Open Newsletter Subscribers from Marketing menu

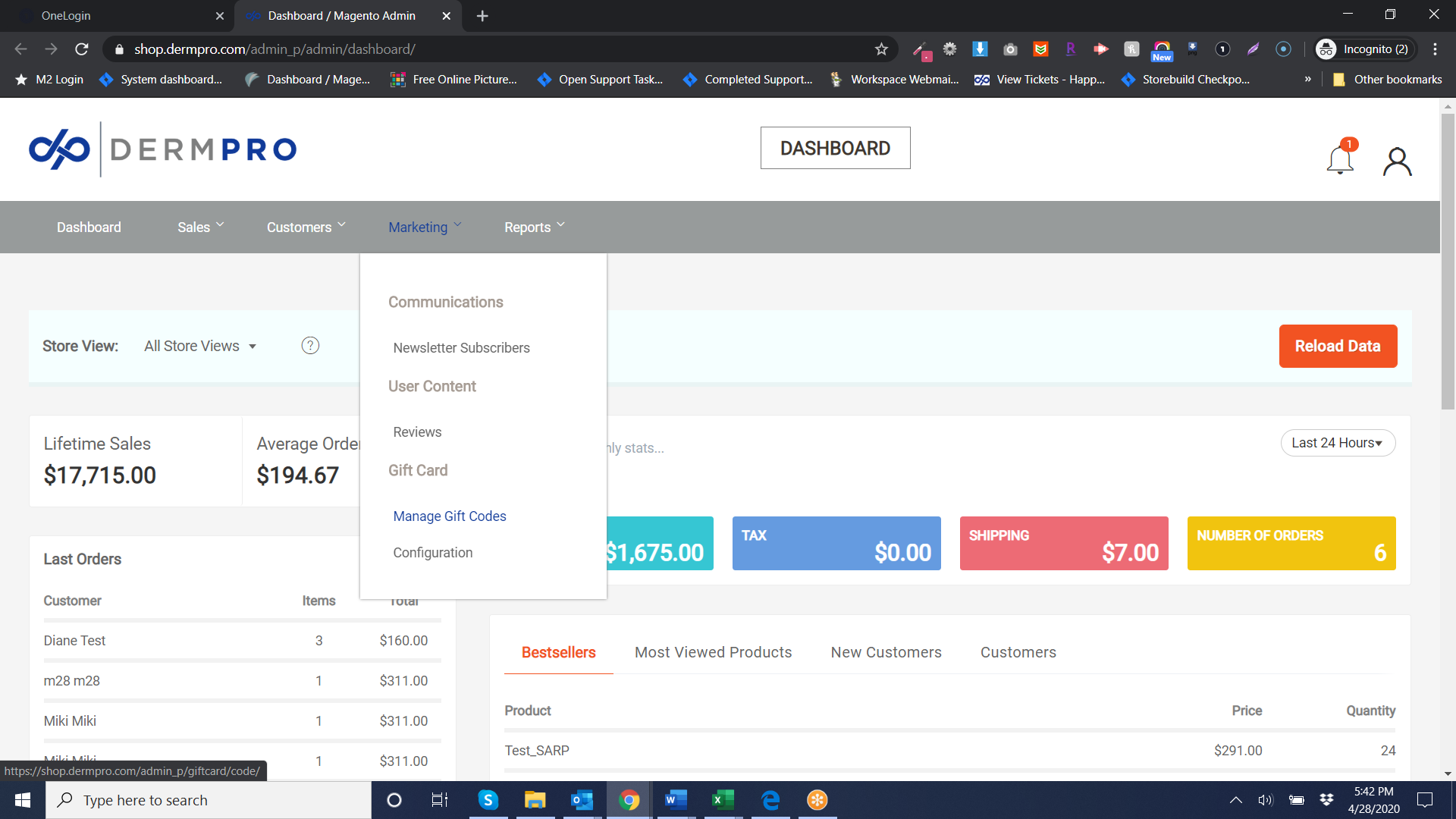[461, 348]
